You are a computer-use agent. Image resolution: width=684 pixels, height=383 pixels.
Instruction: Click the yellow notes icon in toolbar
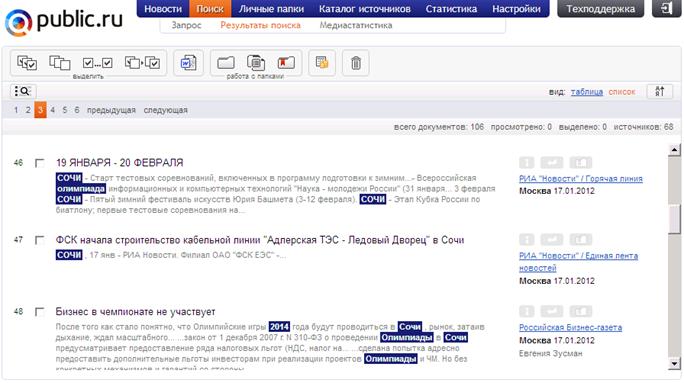point(322,63)
